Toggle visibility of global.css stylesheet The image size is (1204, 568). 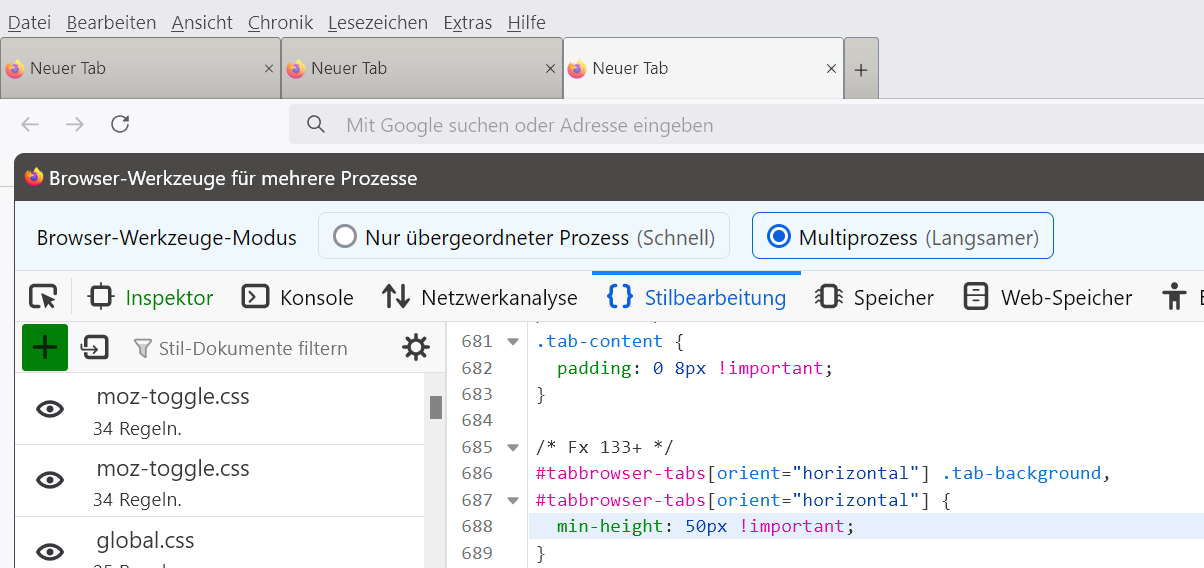(50, 552)
